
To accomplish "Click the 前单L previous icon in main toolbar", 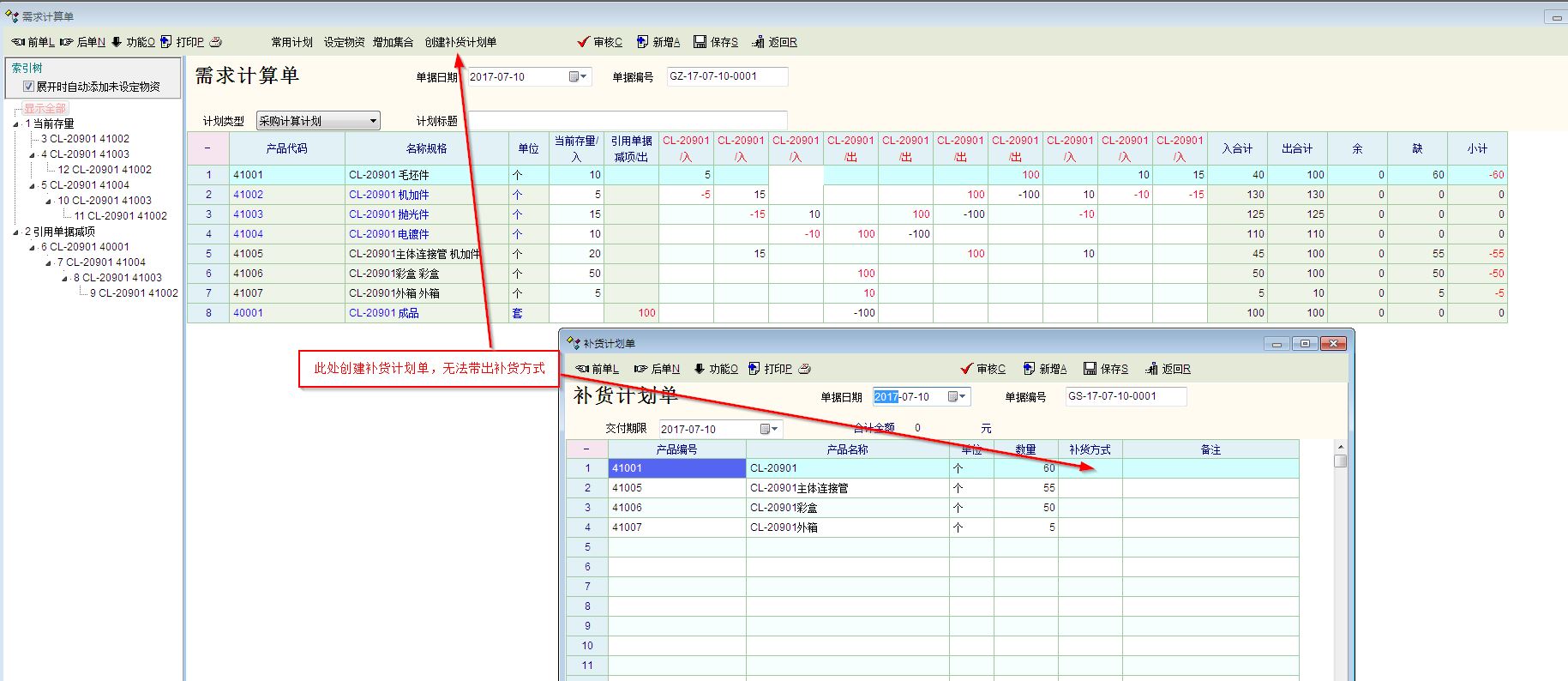I will pos(18,42).
